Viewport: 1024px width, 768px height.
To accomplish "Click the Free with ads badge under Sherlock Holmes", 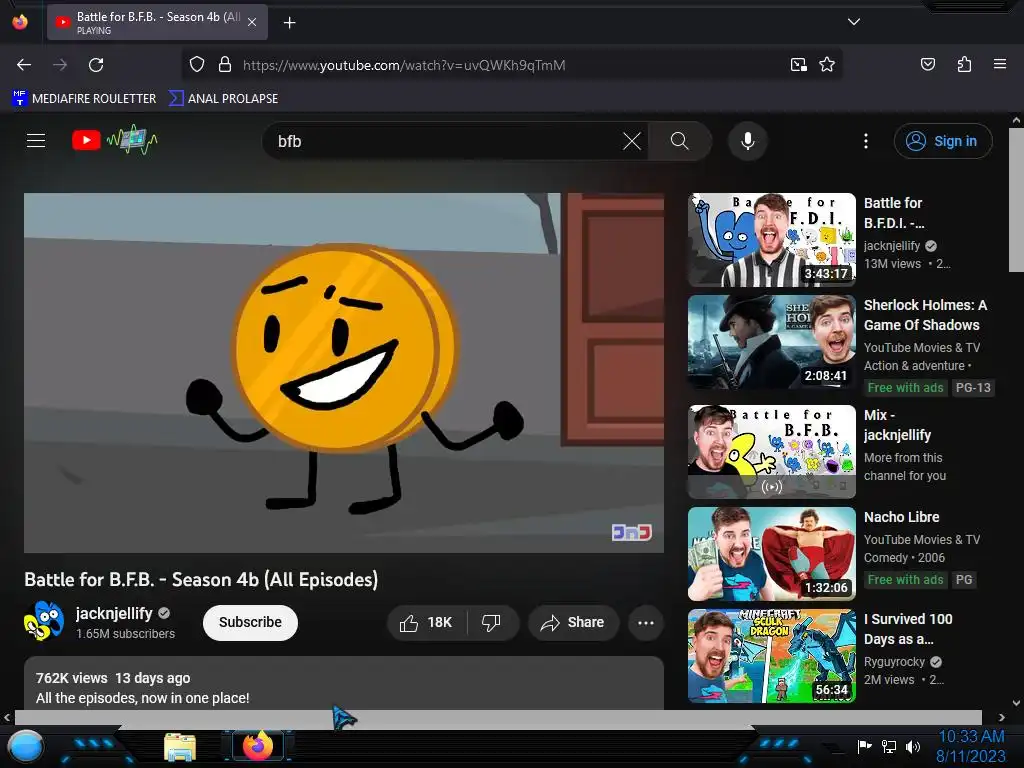I will point(905,387).
